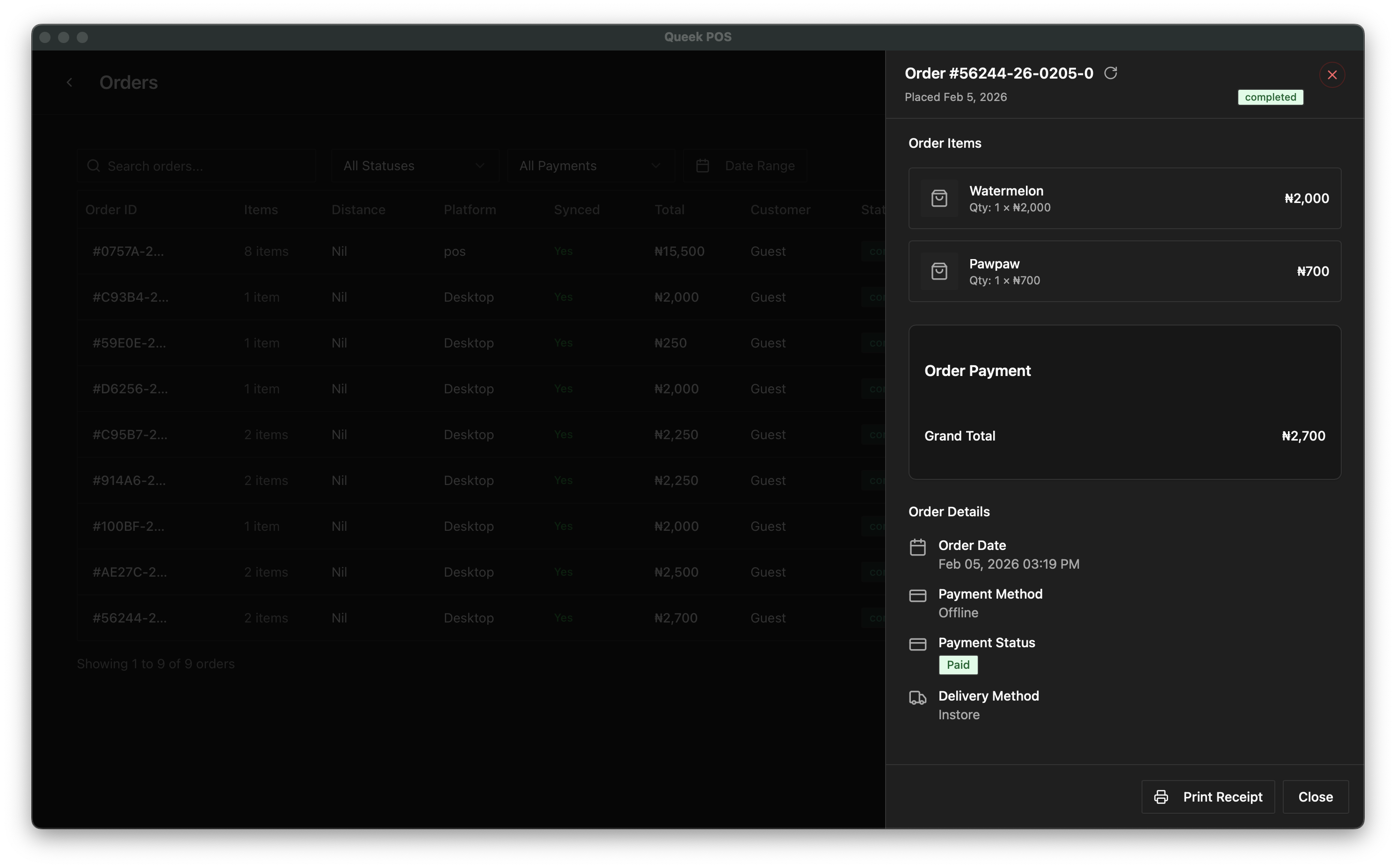Select order row #56244-2...
Image resolution: width=1396 pixels, height=868 pixels.
[481, 618]
